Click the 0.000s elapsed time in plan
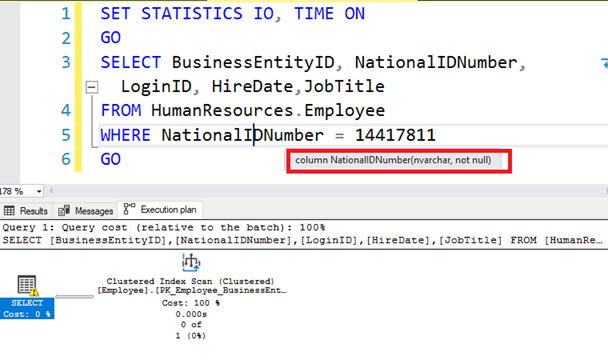This screenshot has height=360, width=608. click(x=191, y=314)
